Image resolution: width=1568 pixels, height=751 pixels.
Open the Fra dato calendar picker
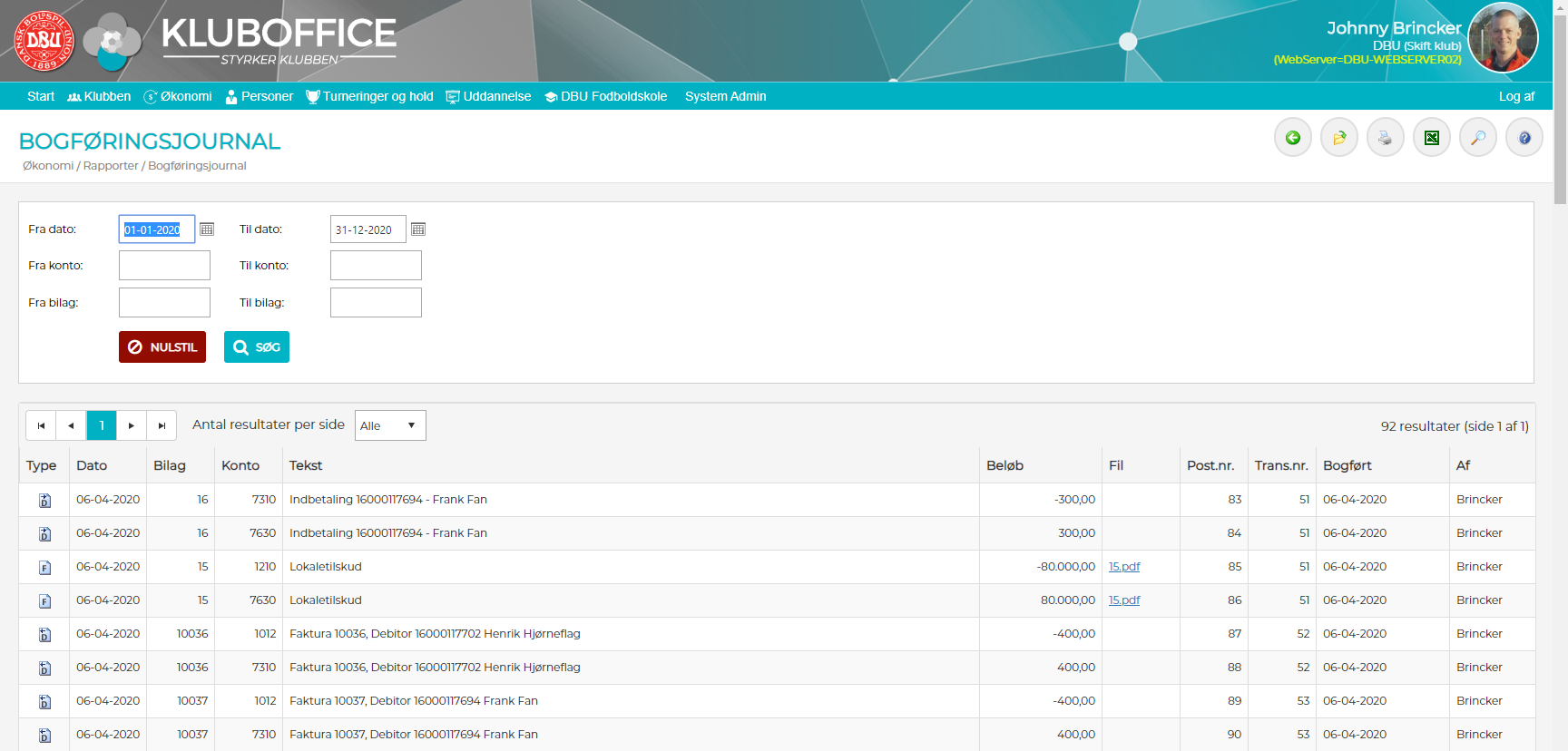click(207, 229)
